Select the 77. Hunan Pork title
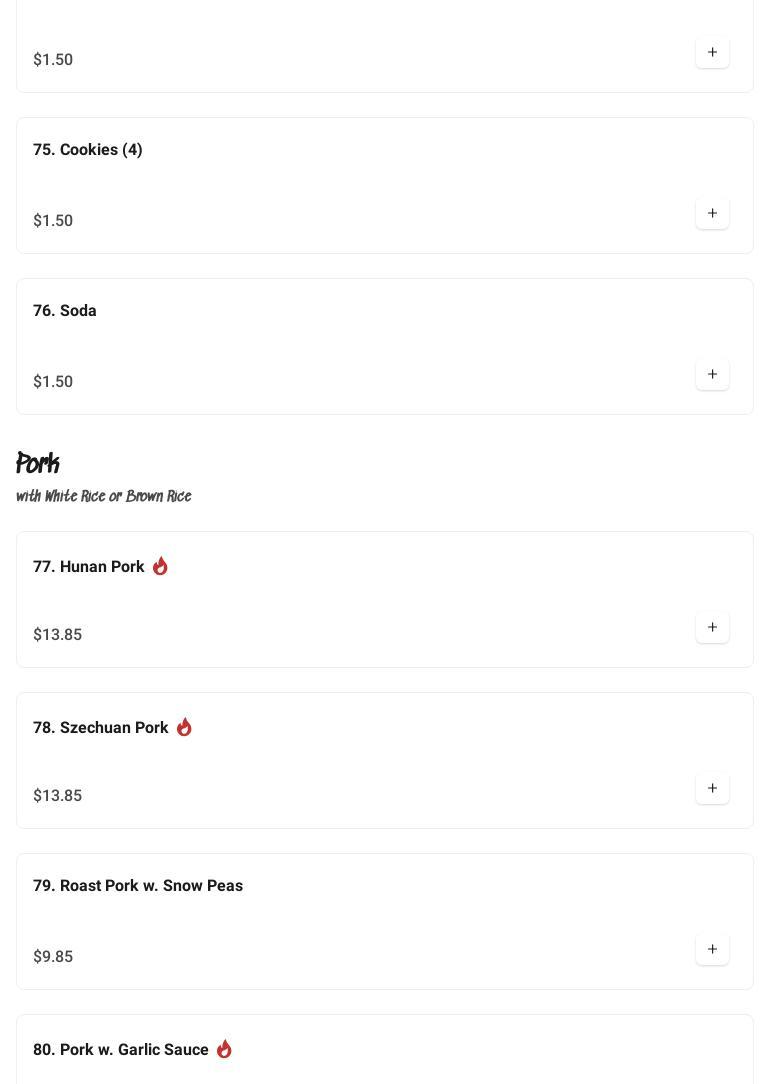The width and height of the screenshot is (770, 1084). click(x=89, y=567)
